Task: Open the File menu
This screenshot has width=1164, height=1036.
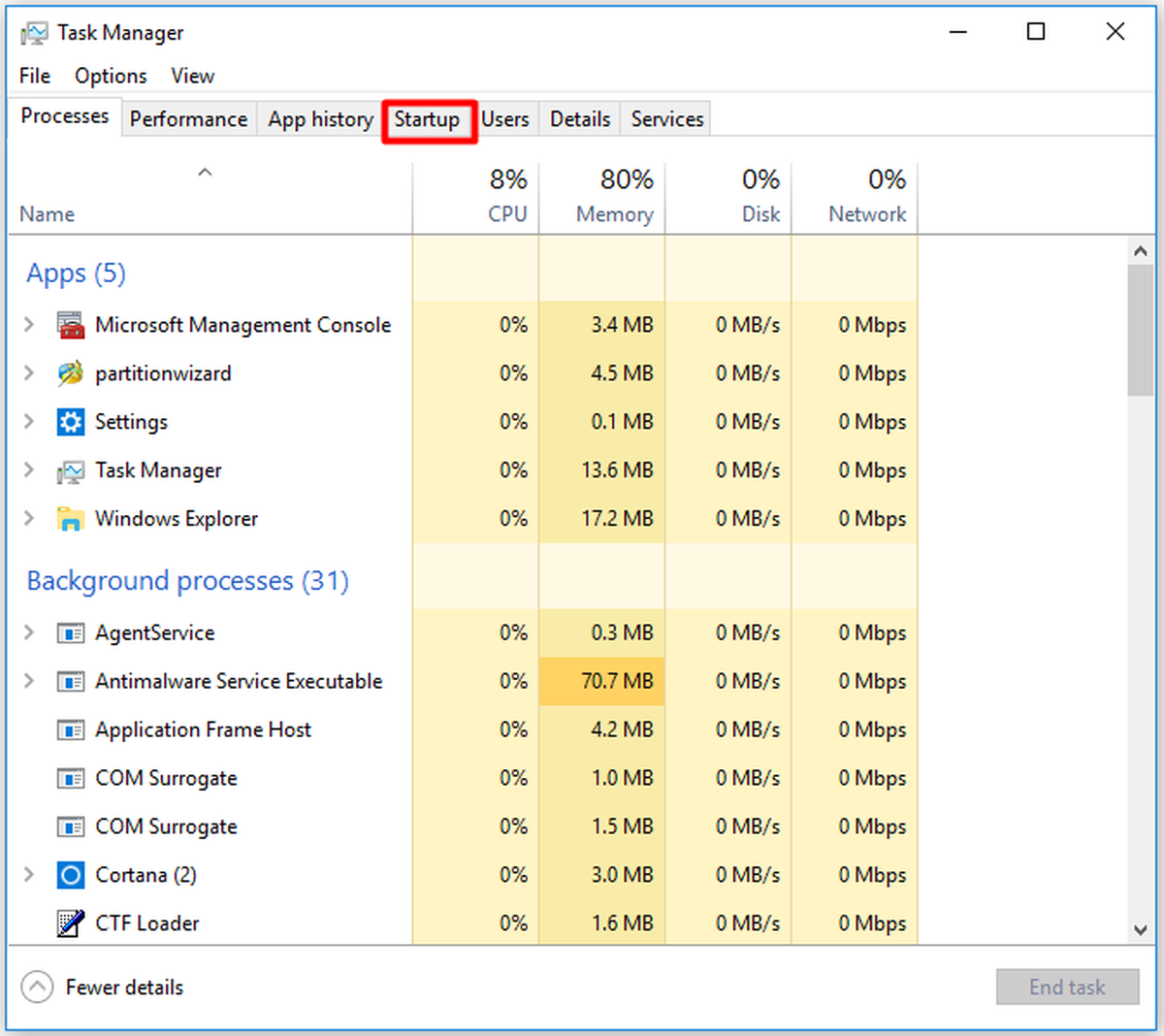Action: click(35, 76)
